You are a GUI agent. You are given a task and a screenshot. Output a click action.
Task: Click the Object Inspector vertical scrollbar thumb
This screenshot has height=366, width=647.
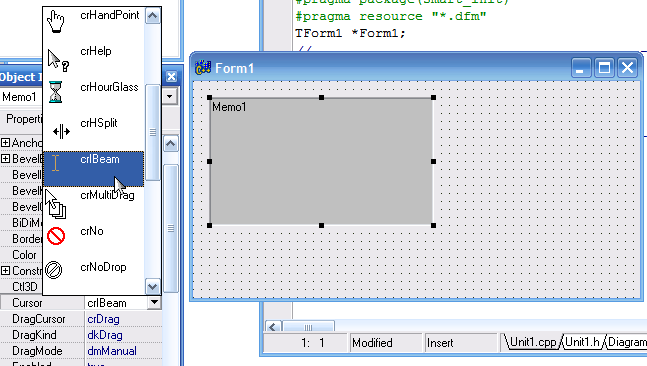(x=171, y=228)
